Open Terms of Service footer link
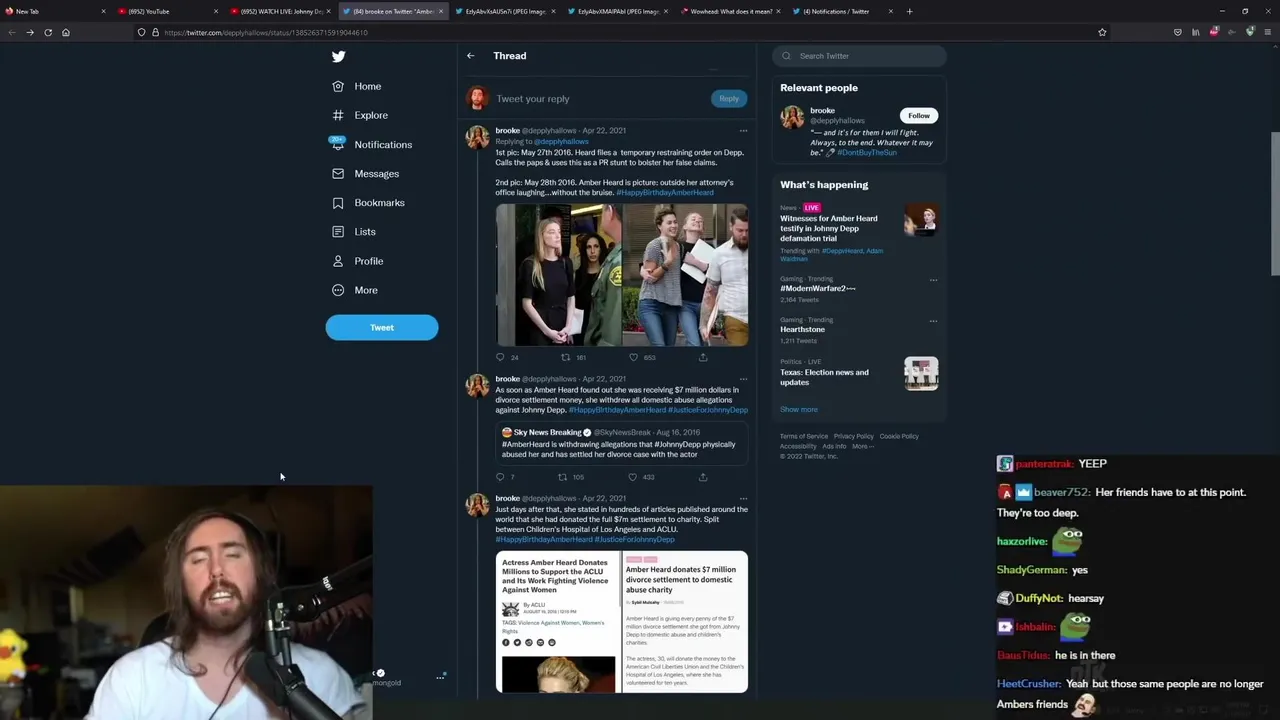The height and width of the screenshot is (720, 1280). [804, 436]
